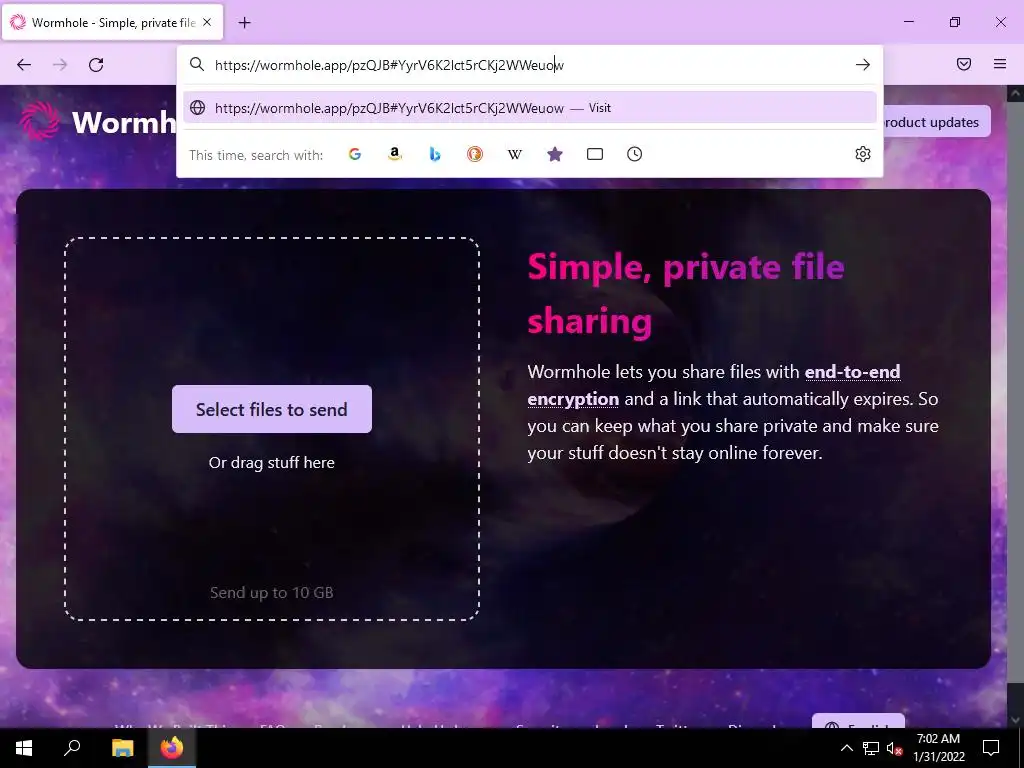Open the notification center icon
The width and height of the screenshot is (1024, 768).
coord(991,748)
